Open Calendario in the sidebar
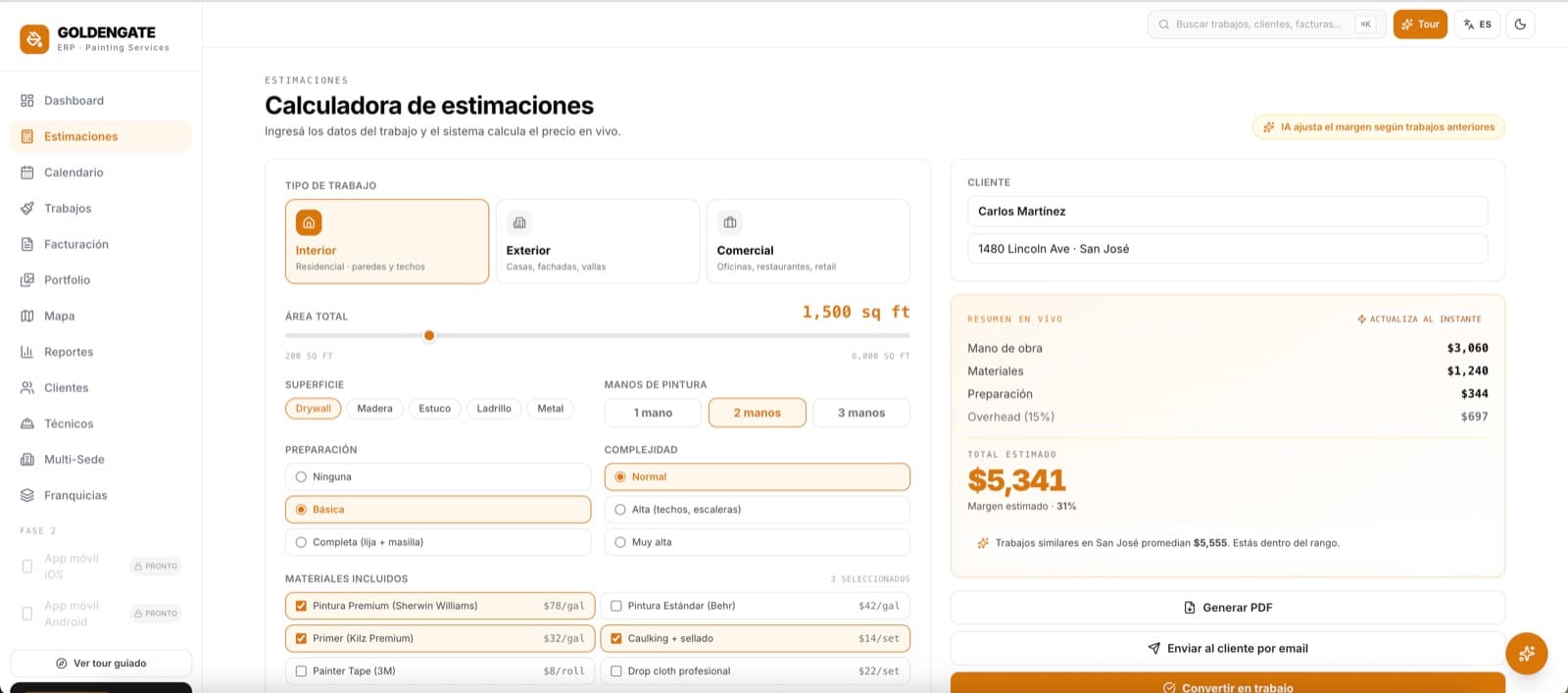1568x693 pixels. click(x=101, y=173)
